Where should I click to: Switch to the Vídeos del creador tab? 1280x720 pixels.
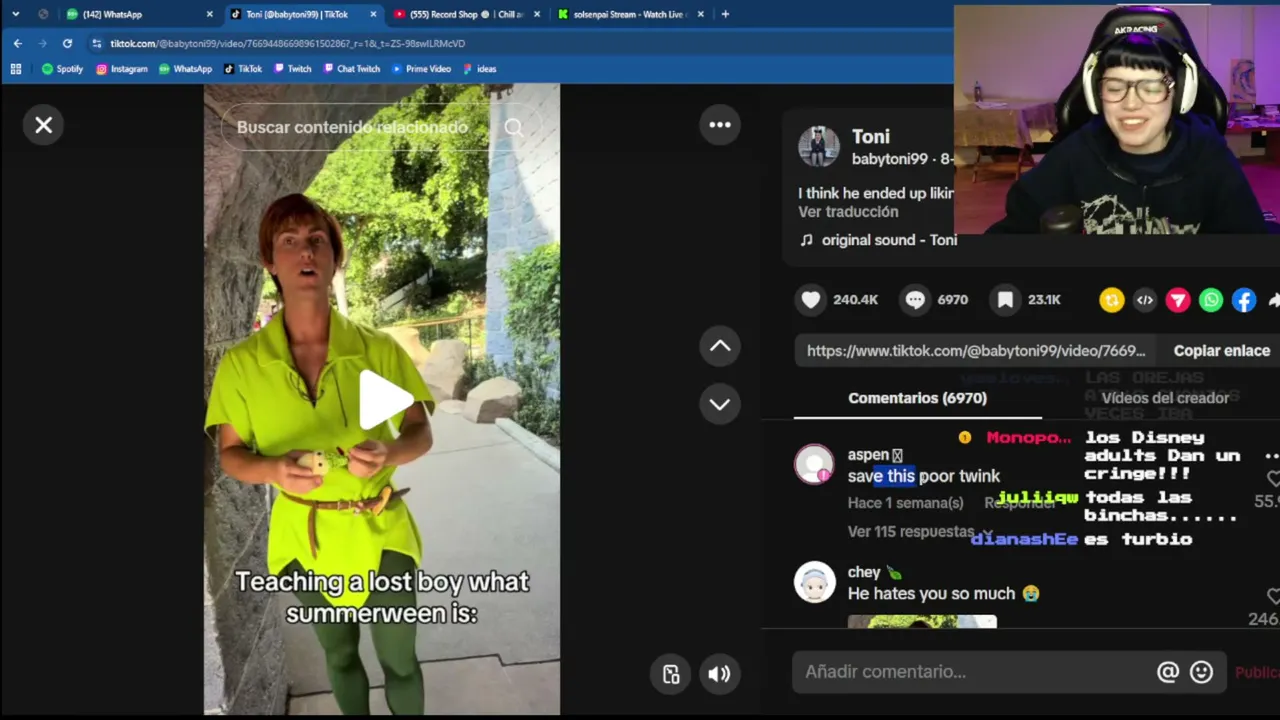[1165, 398]
